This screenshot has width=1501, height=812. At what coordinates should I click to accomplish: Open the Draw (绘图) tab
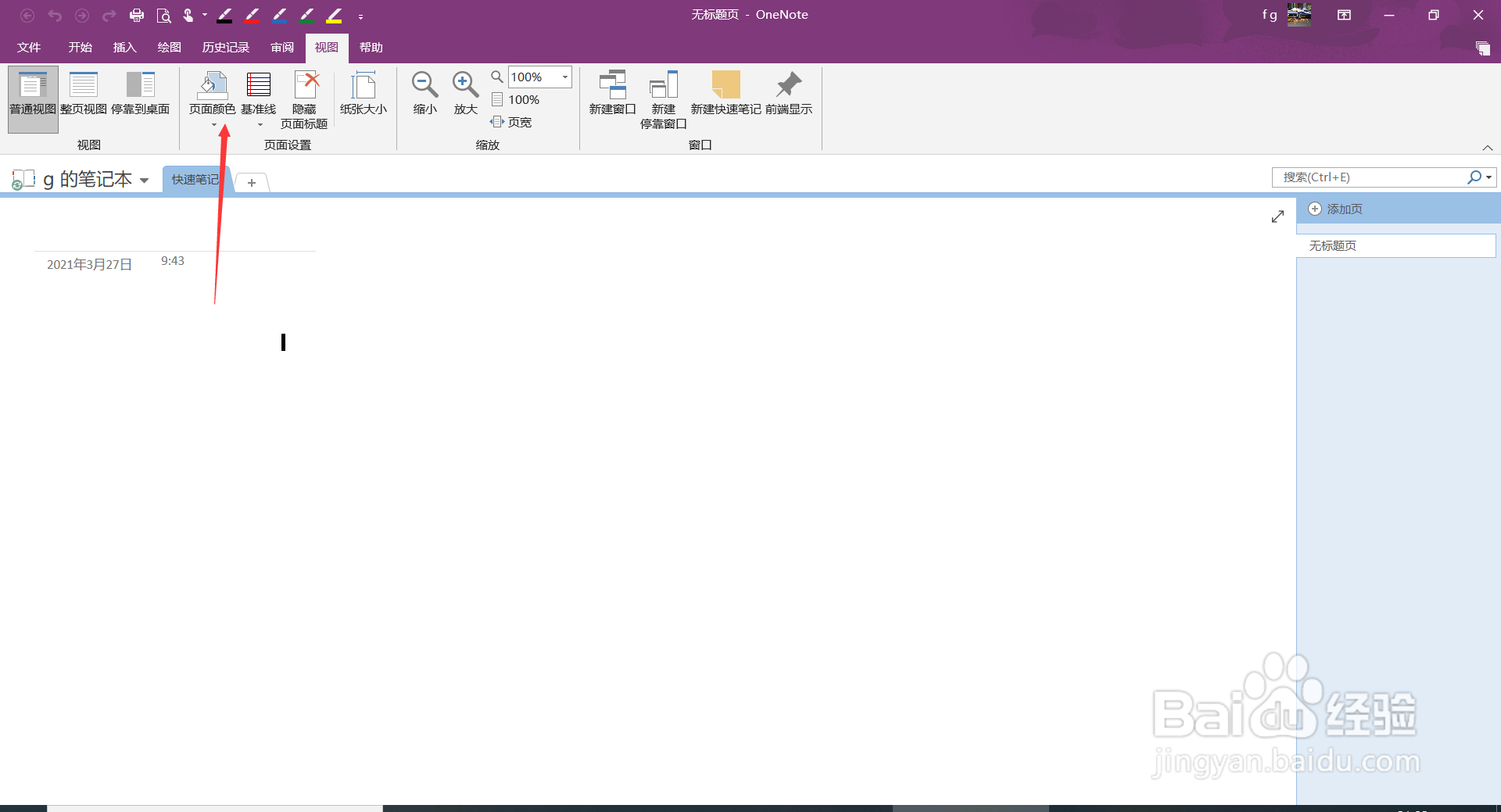169,48
